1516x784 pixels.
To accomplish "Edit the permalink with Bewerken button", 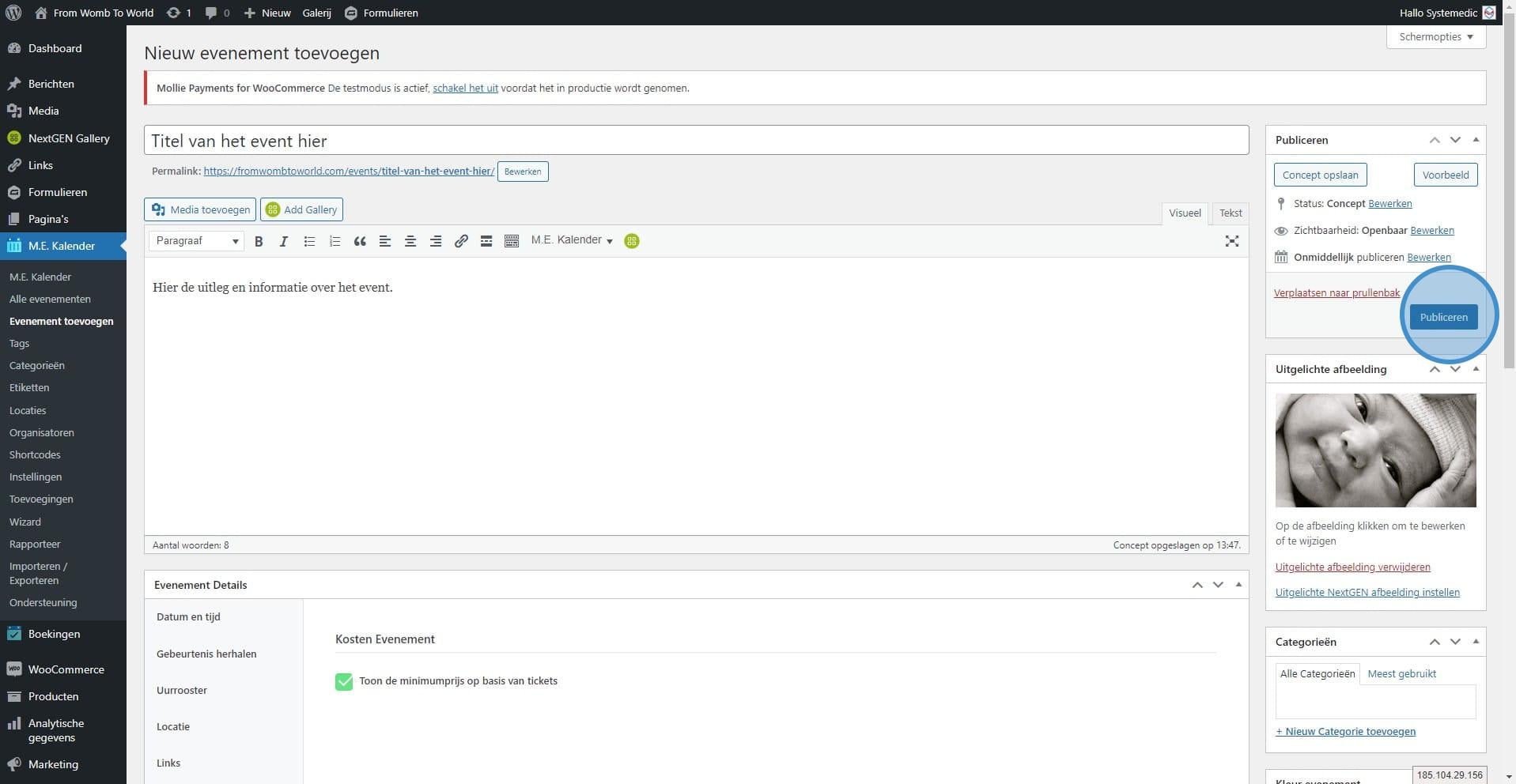I will [x=522, y=171].
